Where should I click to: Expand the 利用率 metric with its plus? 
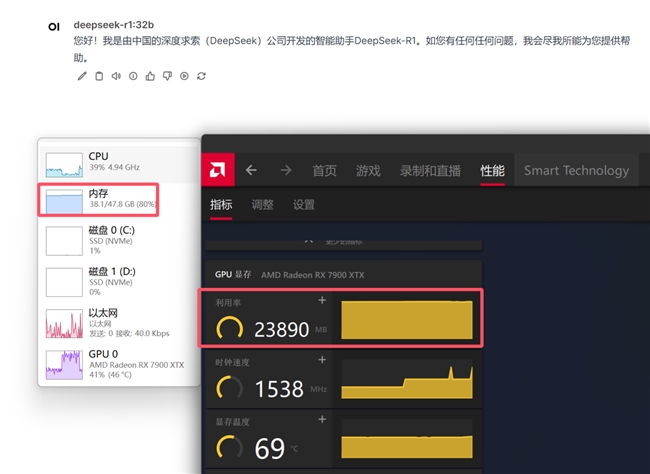click(322, 300)
